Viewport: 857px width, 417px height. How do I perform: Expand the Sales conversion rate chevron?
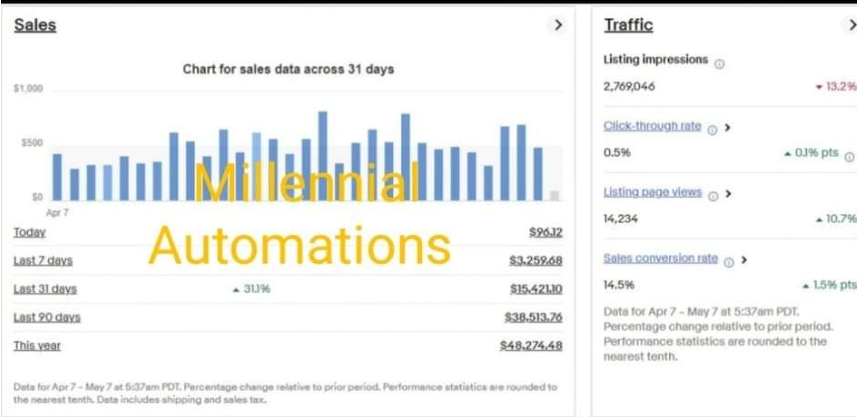point(744,260)
